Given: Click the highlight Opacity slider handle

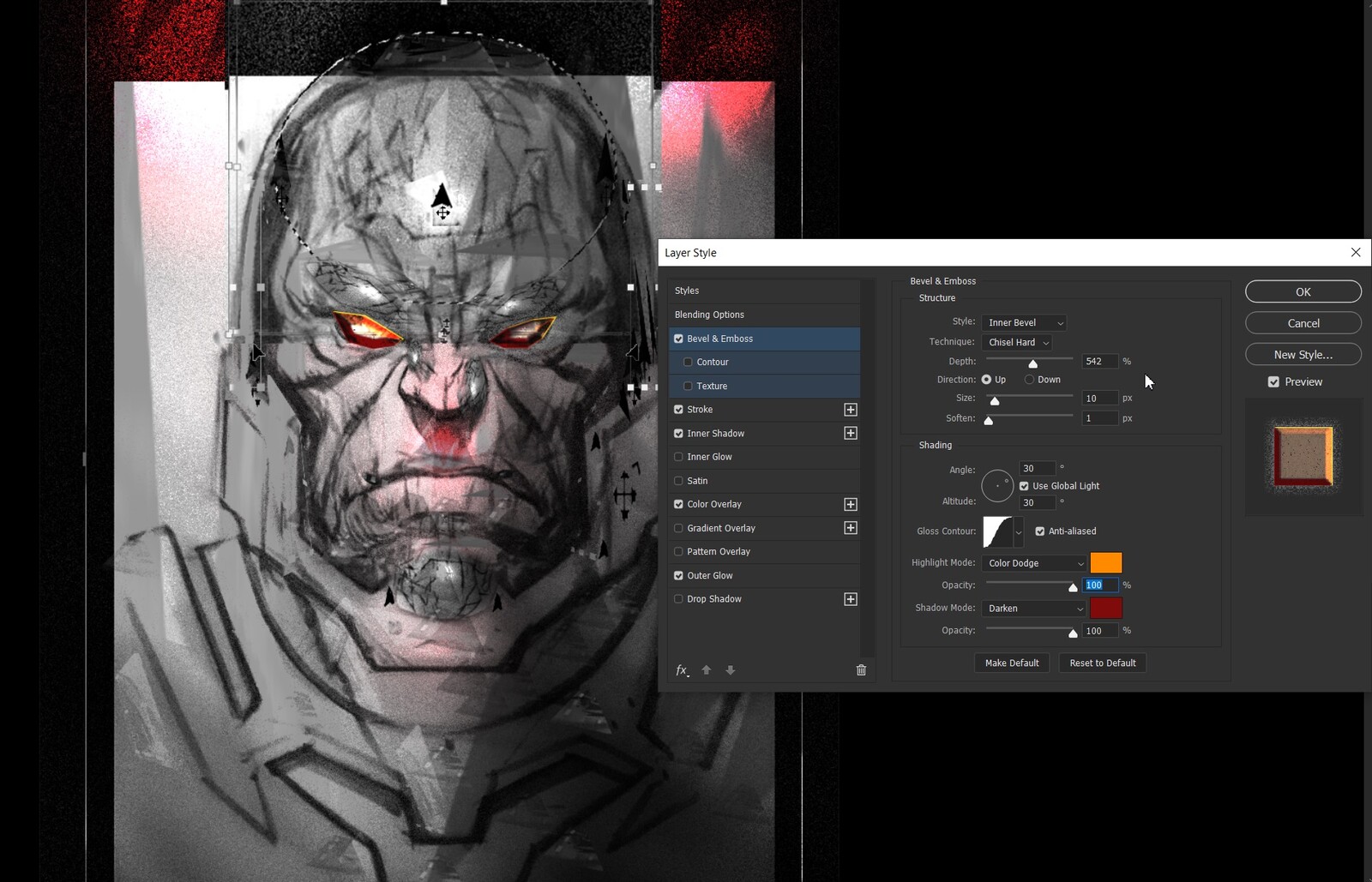Looking at the screenshot, I should 1073,588.
